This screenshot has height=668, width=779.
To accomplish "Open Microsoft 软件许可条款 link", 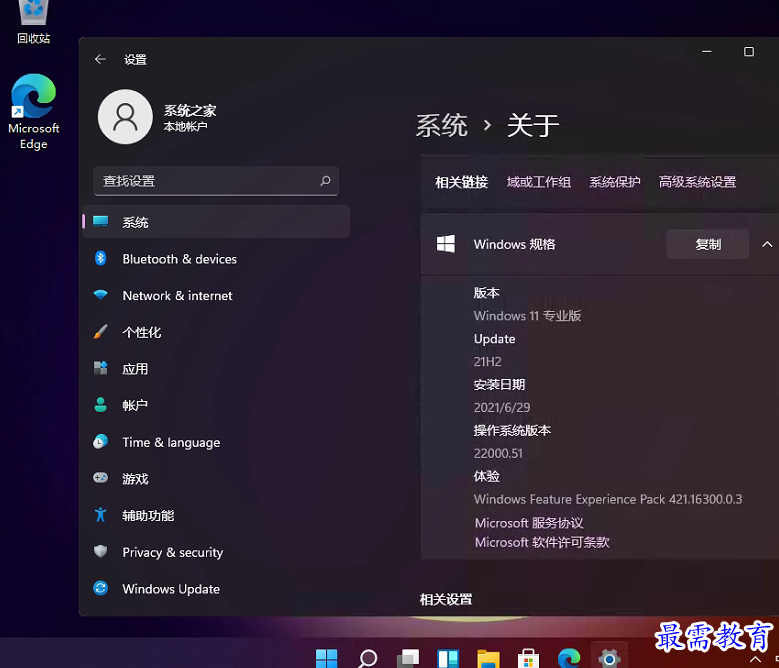I will [x=542, y=542].
